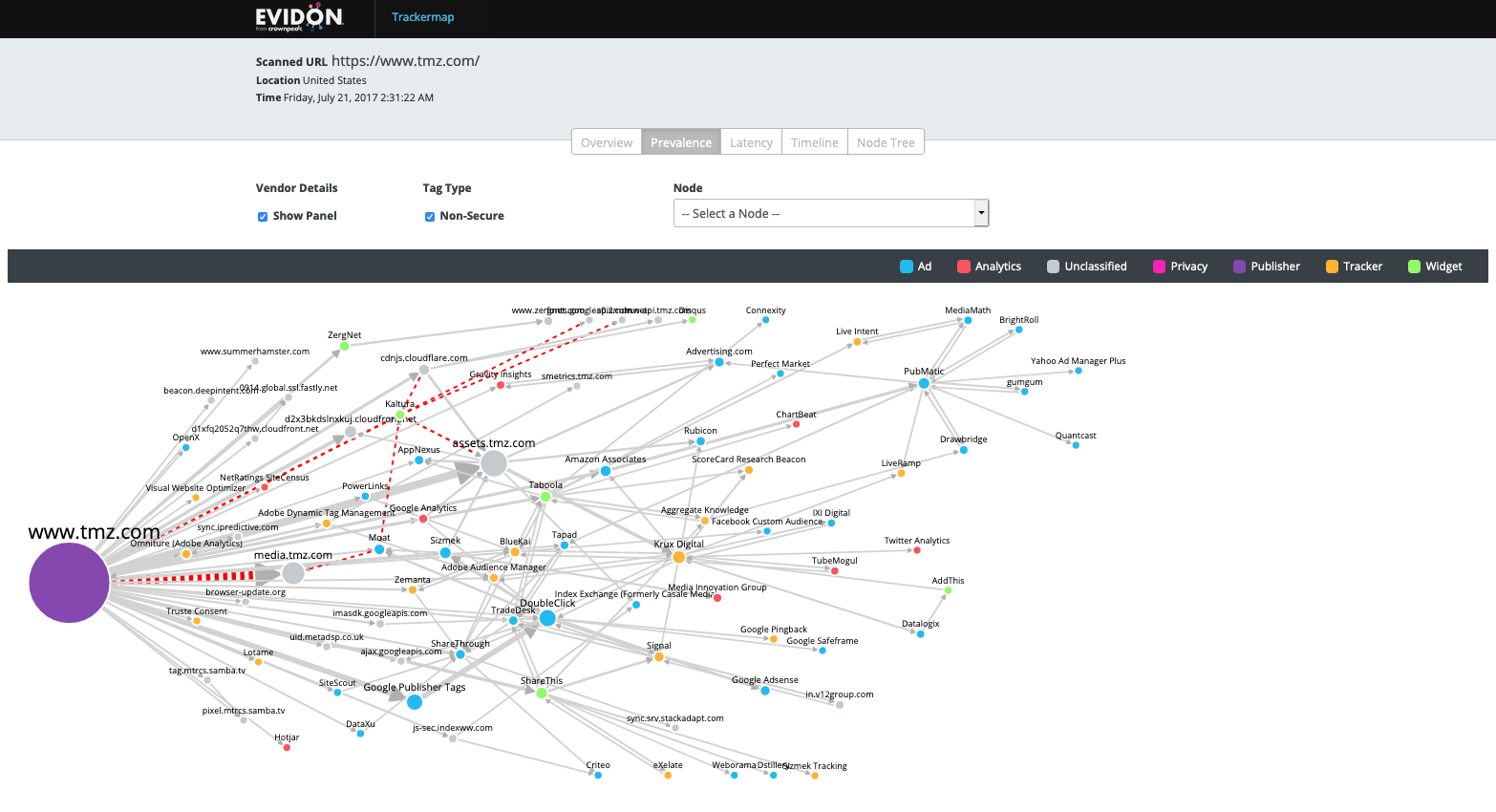Toggle the Show Panel checkbox

pyautogui.click(x=263, y=217)
